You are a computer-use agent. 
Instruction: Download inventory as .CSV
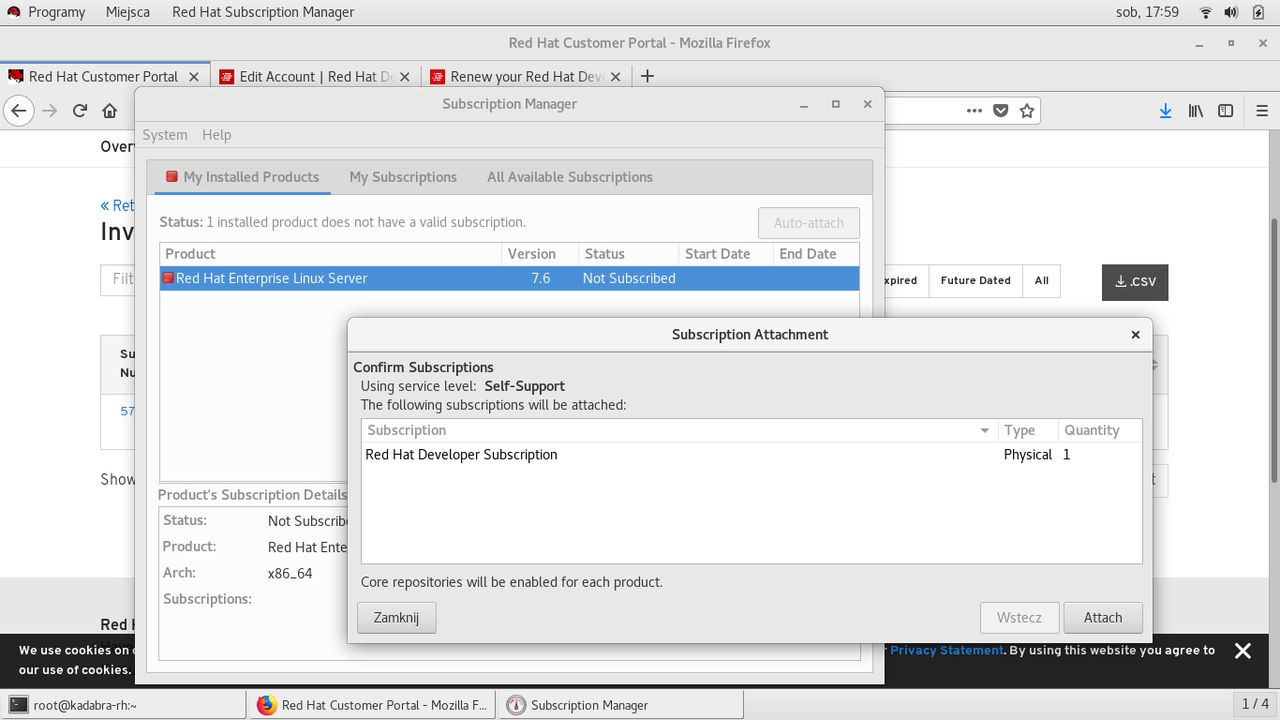[x=1135, y=282]
